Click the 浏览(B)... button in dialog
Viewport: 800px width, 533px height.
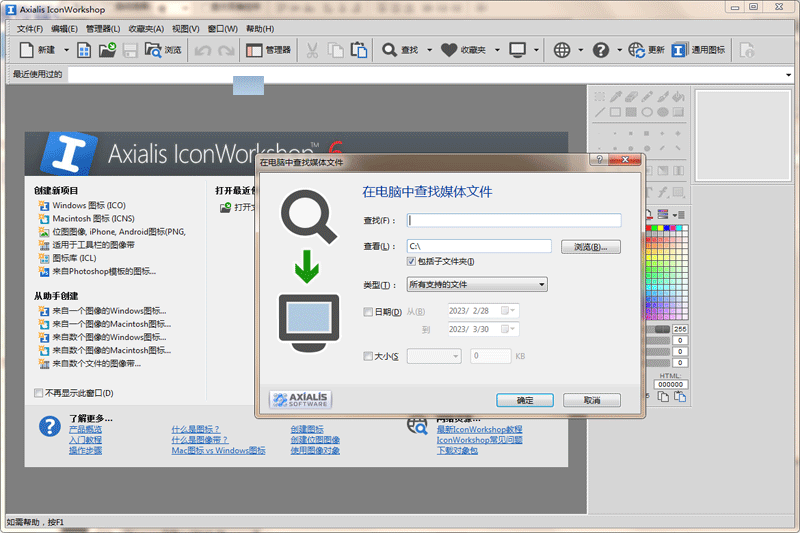pyautogui.click(x=588, y=246)
